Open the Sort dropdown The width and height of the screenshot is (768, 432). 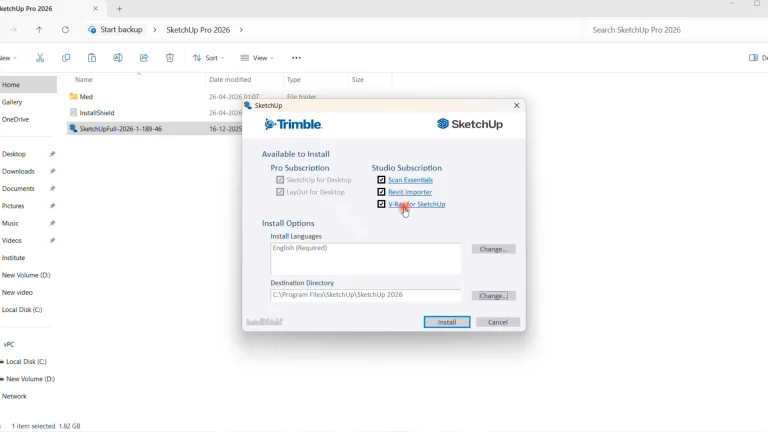coord(209,58)
